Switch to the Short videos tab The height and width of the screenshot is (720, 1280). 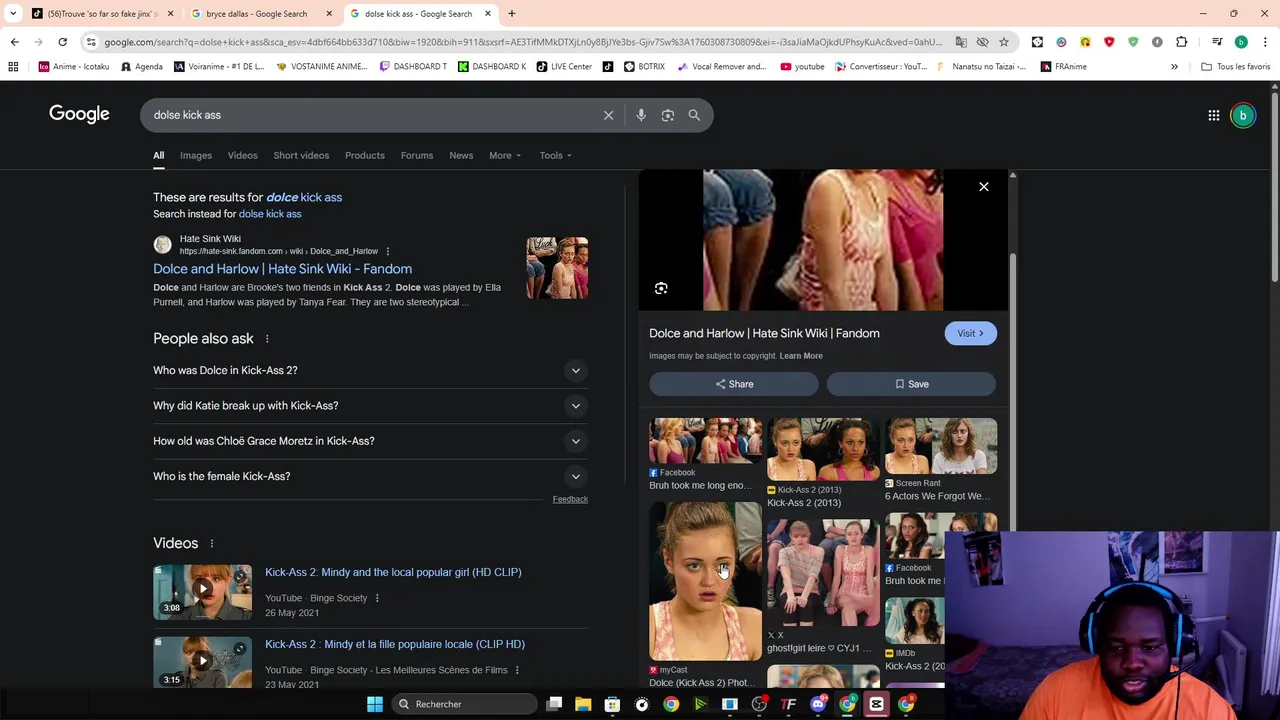point(301,155)
